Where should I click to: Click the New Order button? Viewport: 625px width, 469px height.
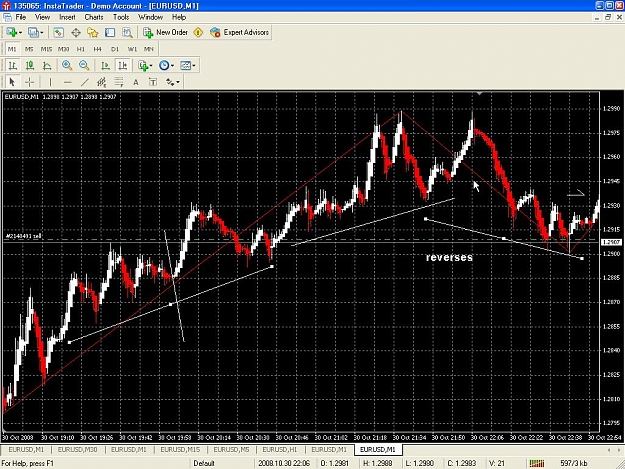165,32
